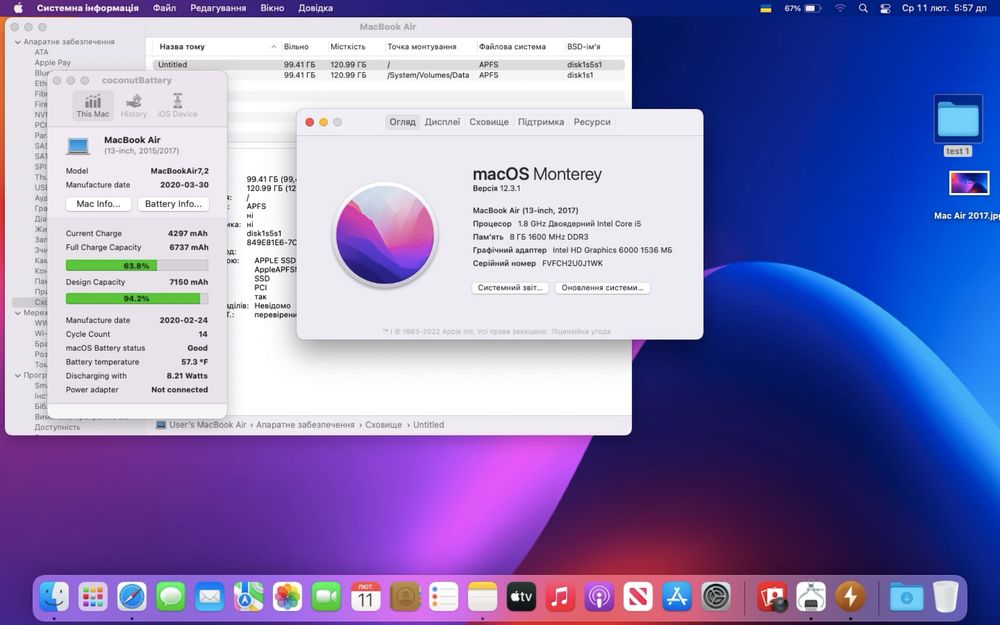Open the Trash in the Dock
1000x625 pixels.
[x=945, y=597]
